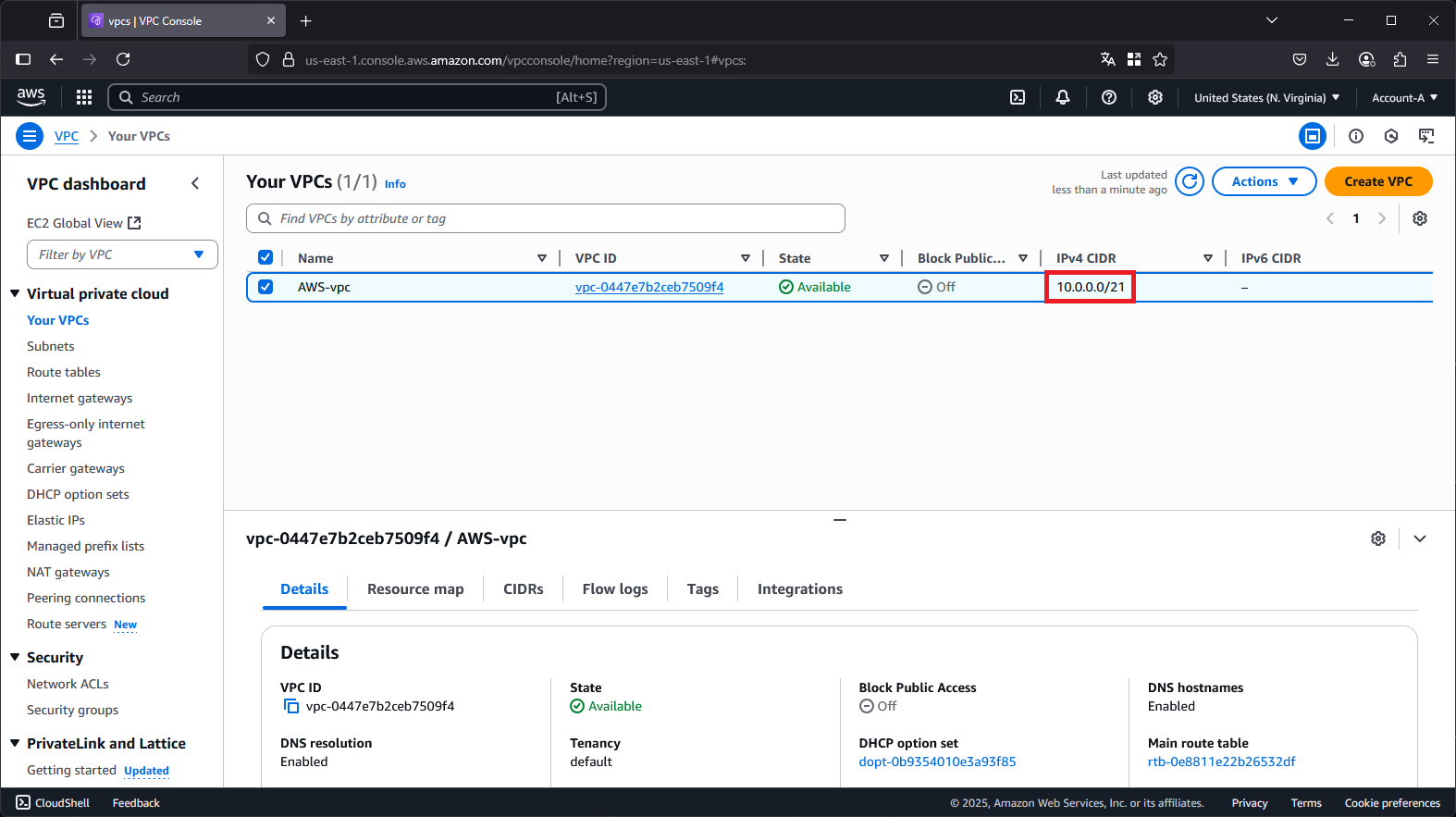1456x817 pixels.
Task: Open the AWS help question-mark menu
Action: tap(1109, 97)
